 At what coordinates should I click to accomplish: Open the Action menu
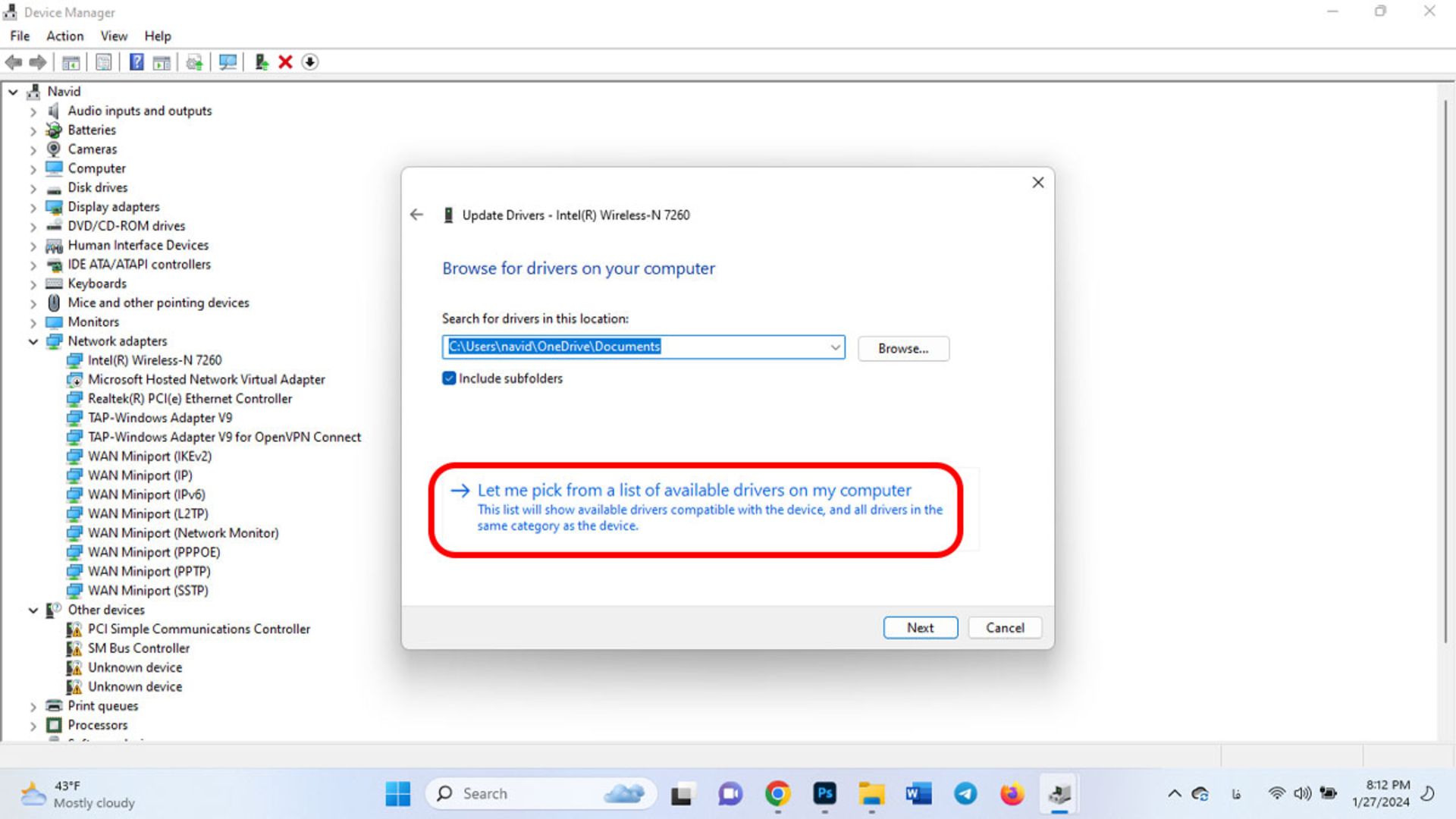point(65,36)
